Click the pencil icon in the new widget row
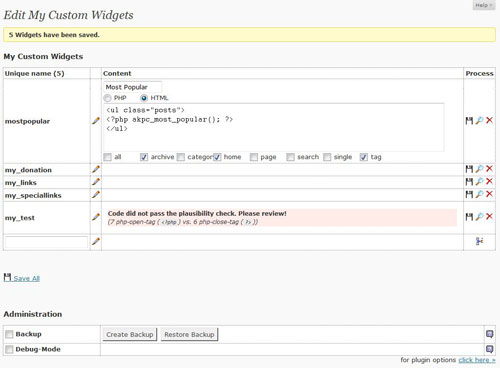Image resolution: width=500 pixels, height=368 pixels. [x=96, y=241]
